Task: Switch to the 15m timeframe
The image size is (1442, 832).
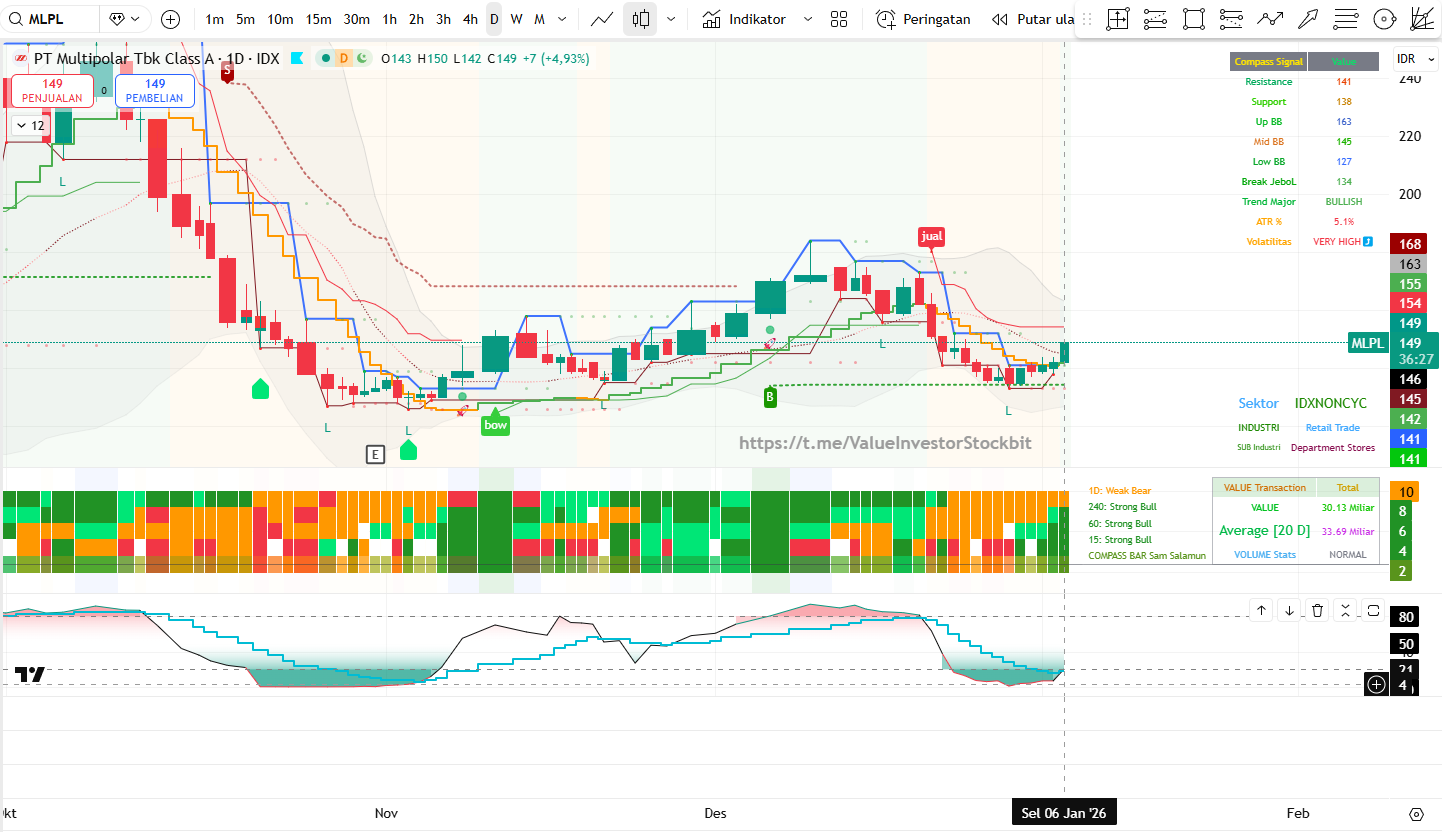Action: coord(318,19)
